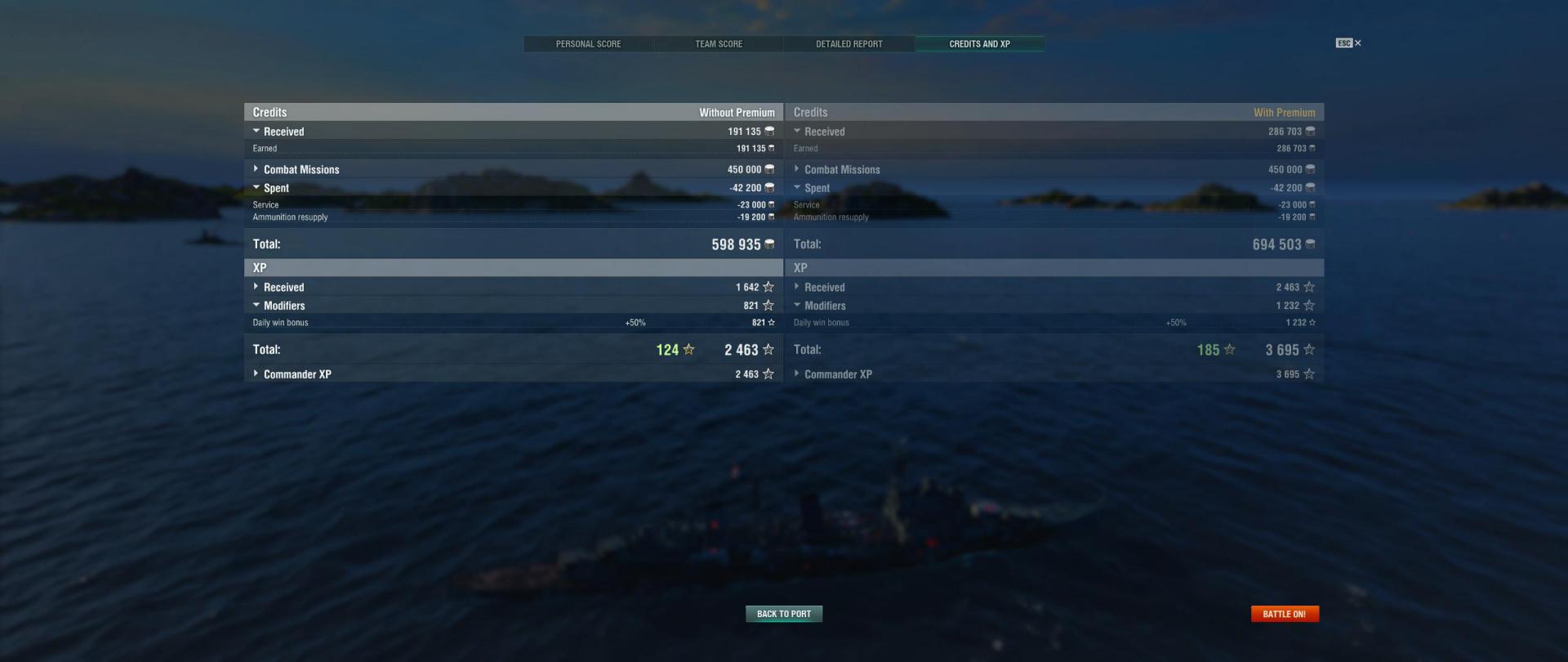Click the coin icon beside With Premium total 694 503
1568x662 pixels.
coord(1310,244)
